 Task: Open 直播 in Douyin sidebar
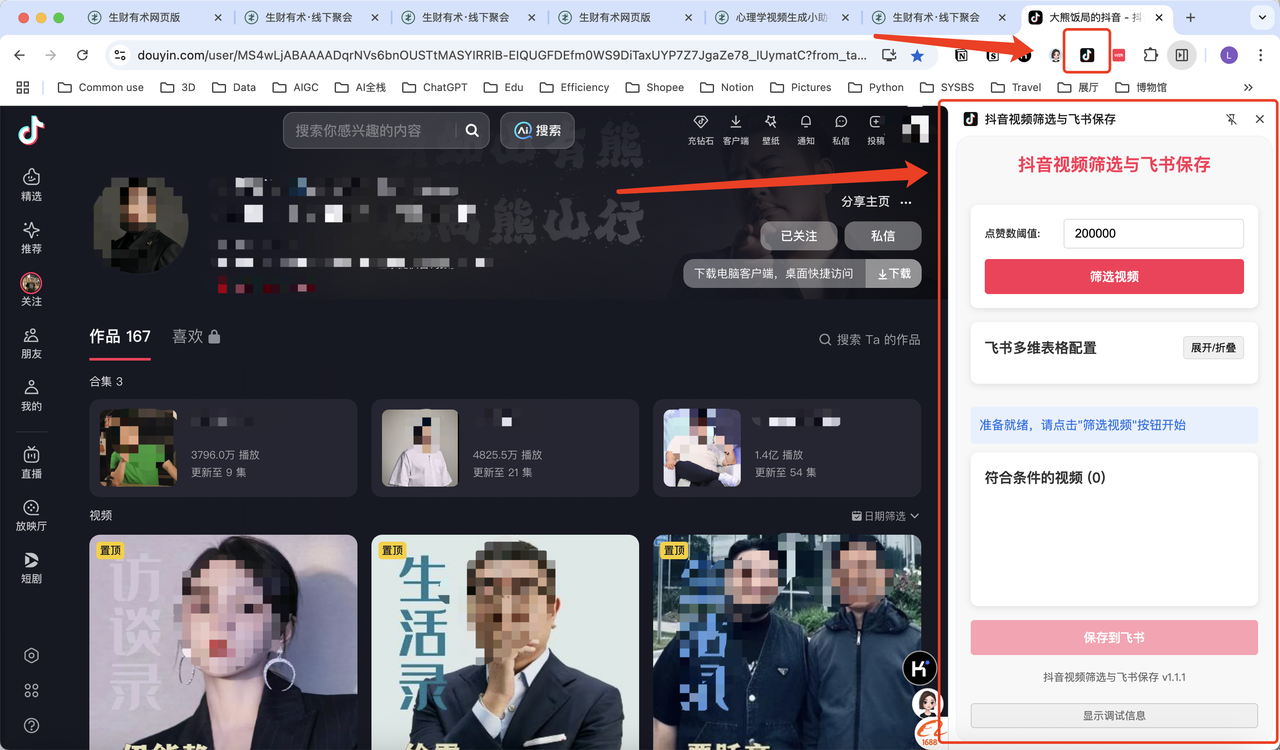pos(31,462)
